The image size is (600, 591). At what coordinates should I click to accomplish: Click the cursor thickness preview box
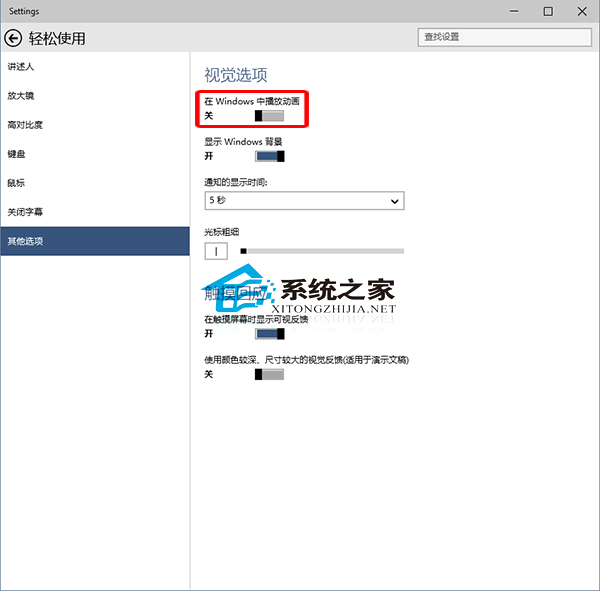click(x=216, y=251)
